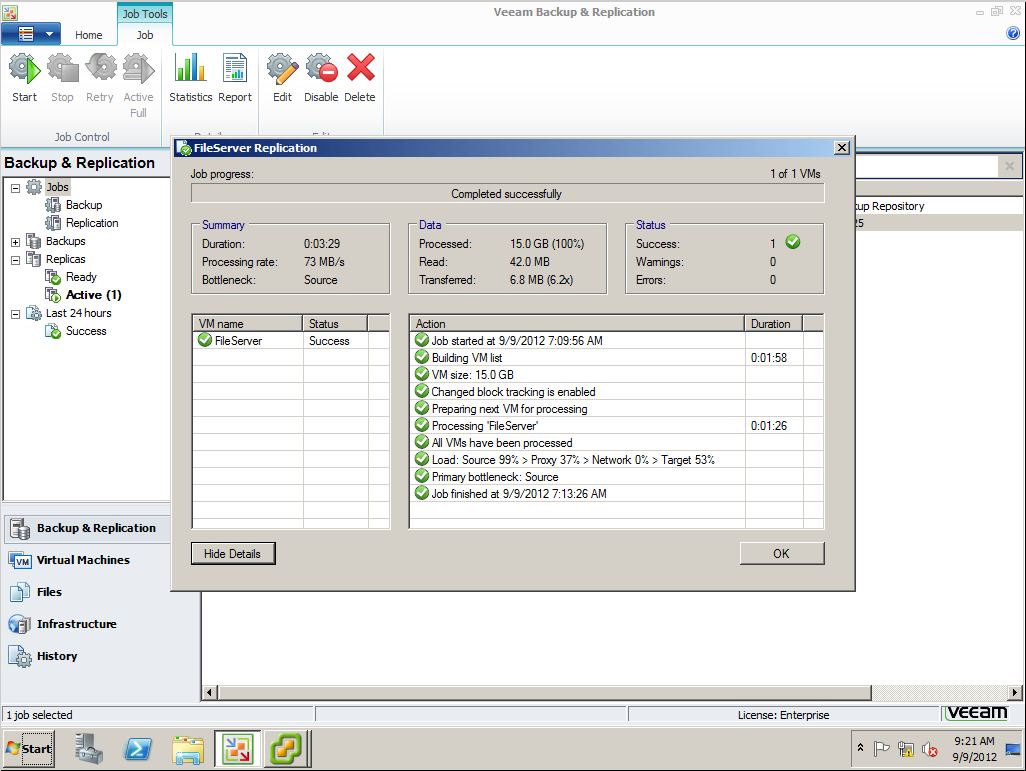Screen dimensions: 1026x771
Task: Select 'Load: Source 99%' action row
Action: click(x=616, y=459)
